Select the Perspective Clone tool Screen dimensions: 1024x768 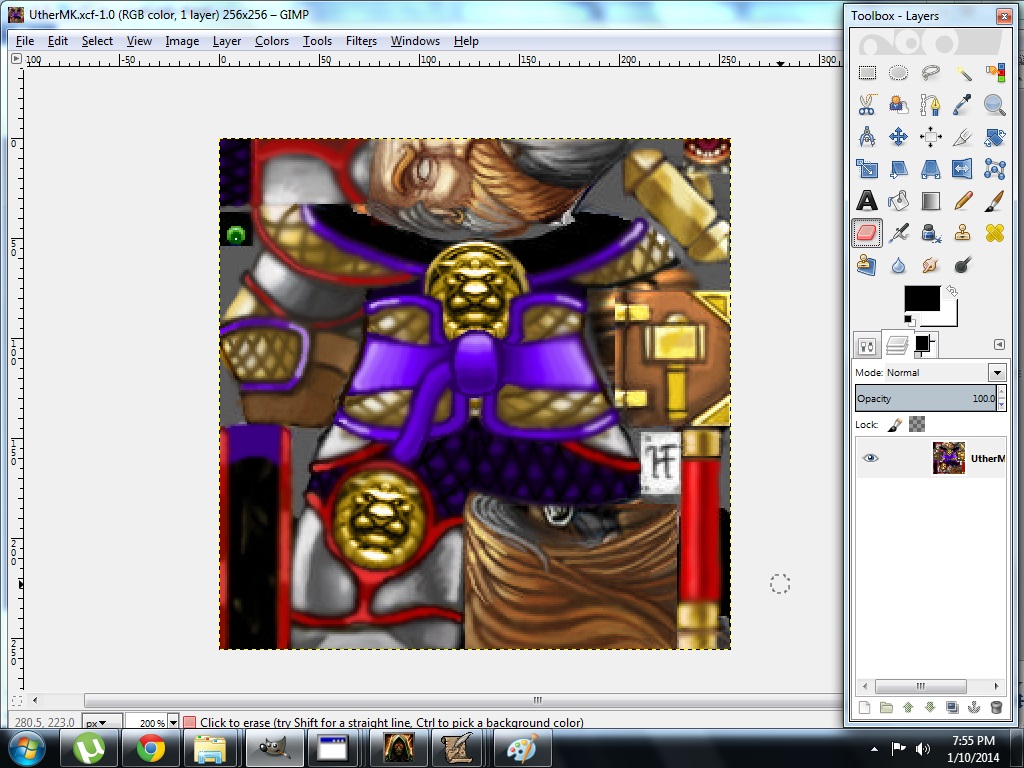click(867, 264)
